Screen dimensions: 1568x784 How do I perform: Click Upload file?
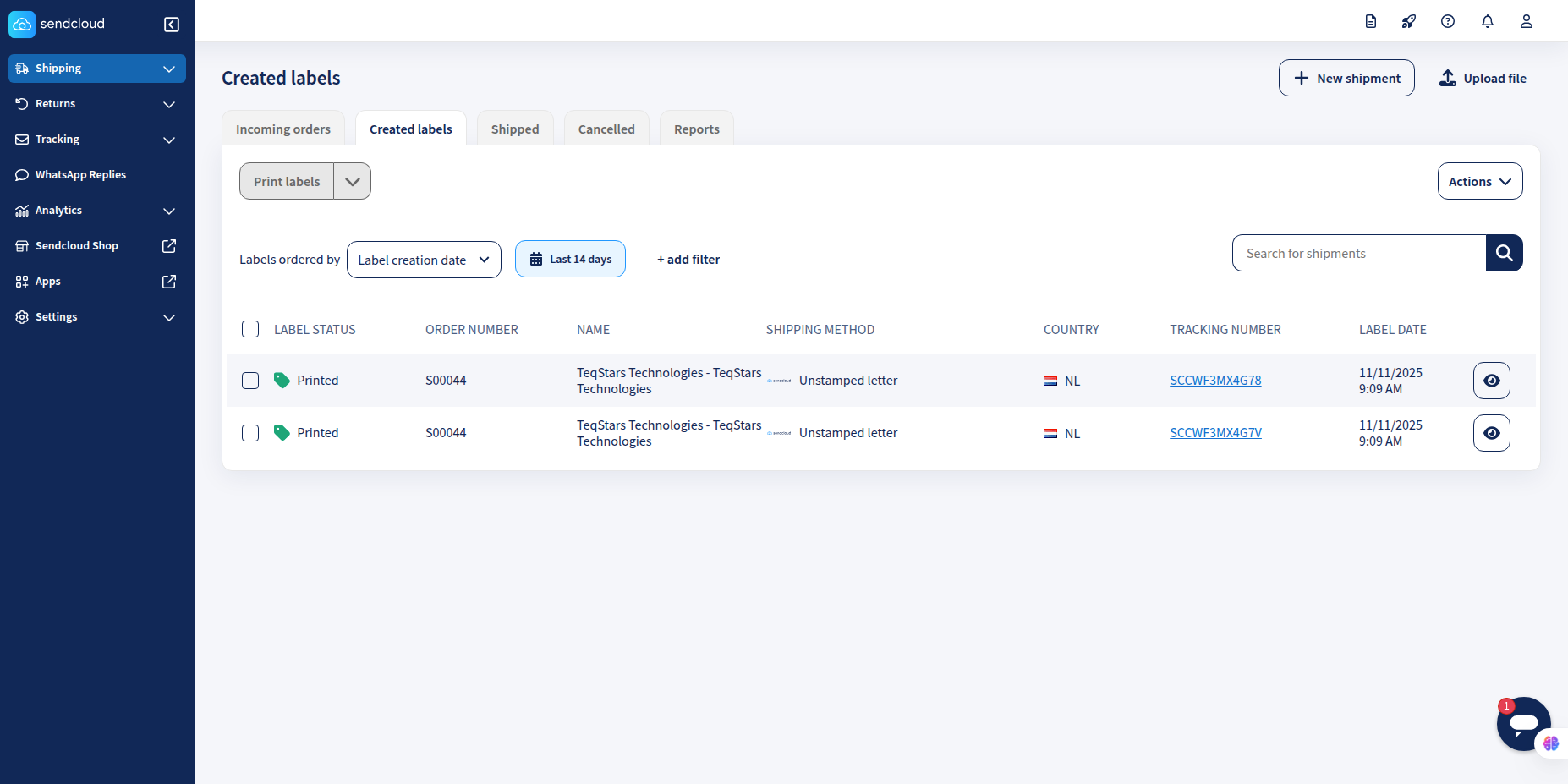(x=1483, y=78)
